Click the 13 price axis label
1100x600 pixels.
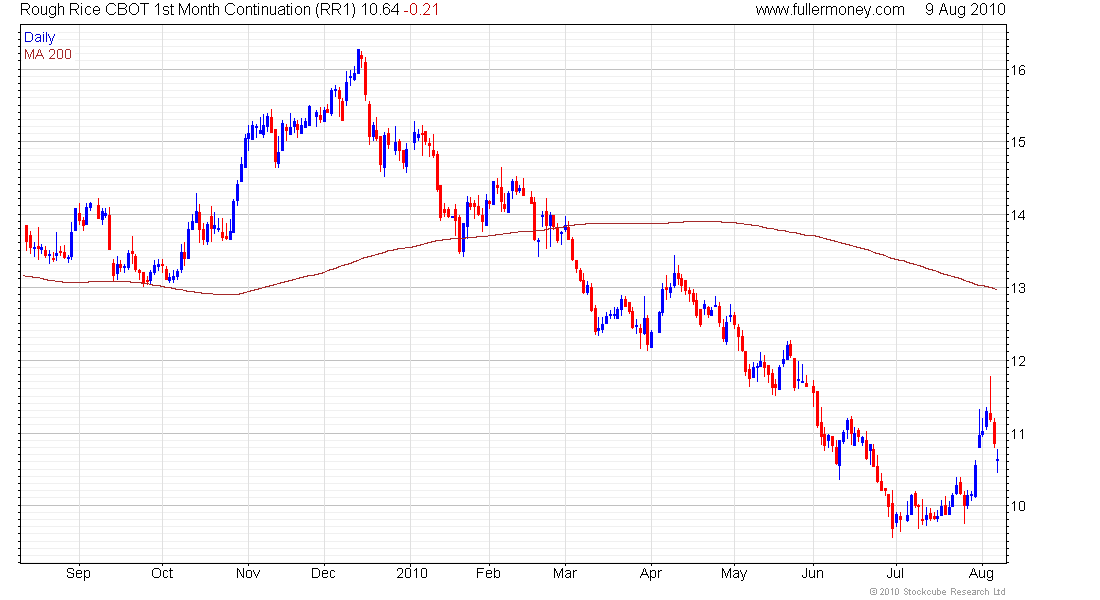(x=1018, y=288)
